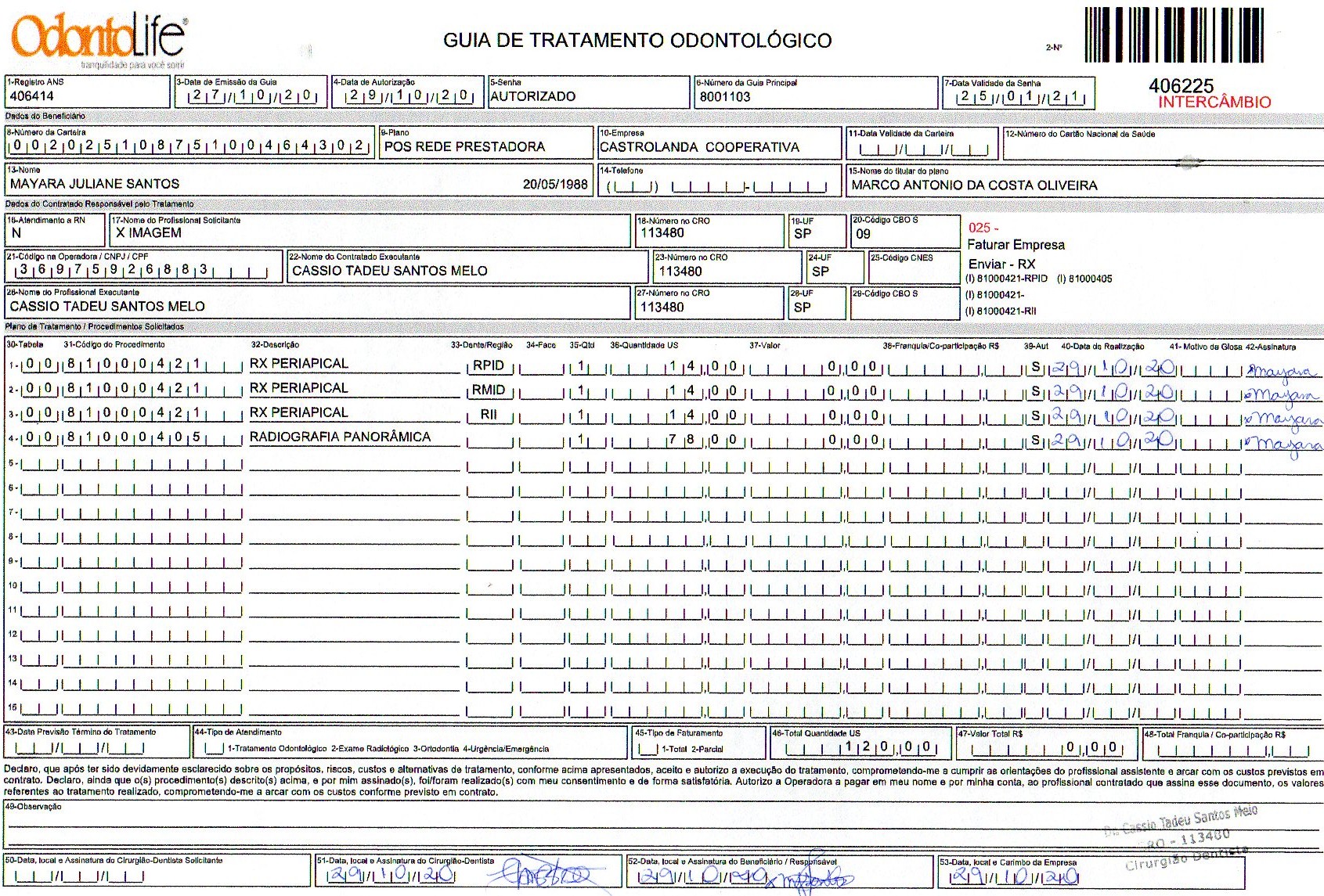Click row 1 description 'RX PERIAPICAL'
This screenshot has width=1324, height=896.
click(299, 364)
